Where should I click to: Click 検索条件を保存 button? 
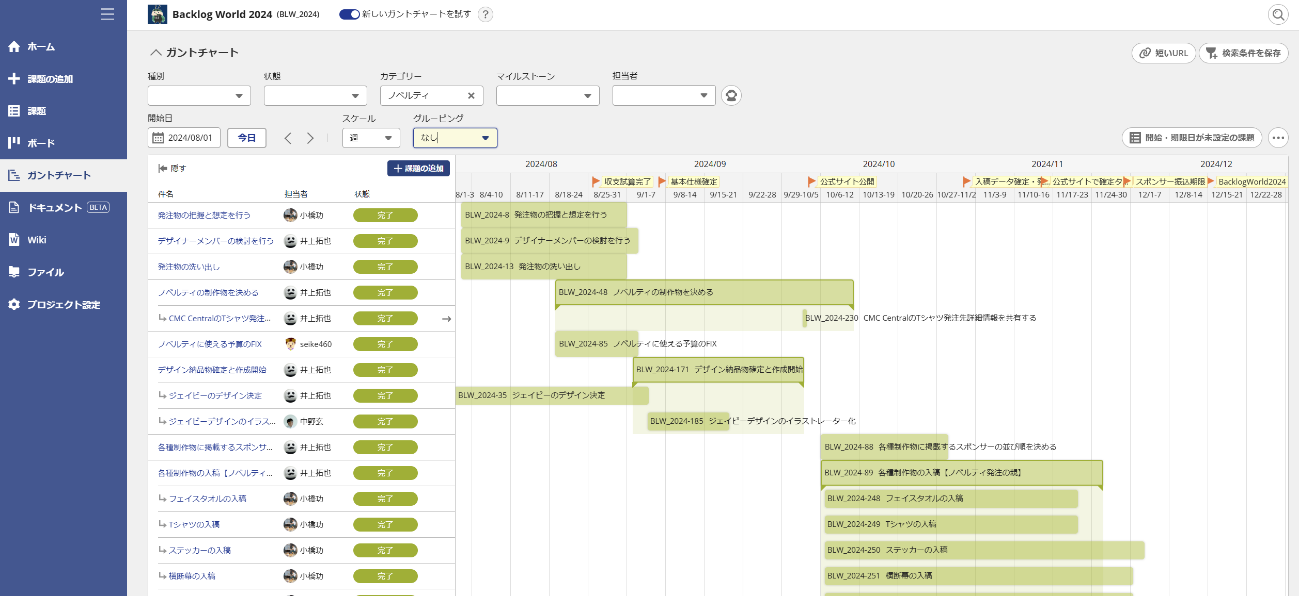1244,53
